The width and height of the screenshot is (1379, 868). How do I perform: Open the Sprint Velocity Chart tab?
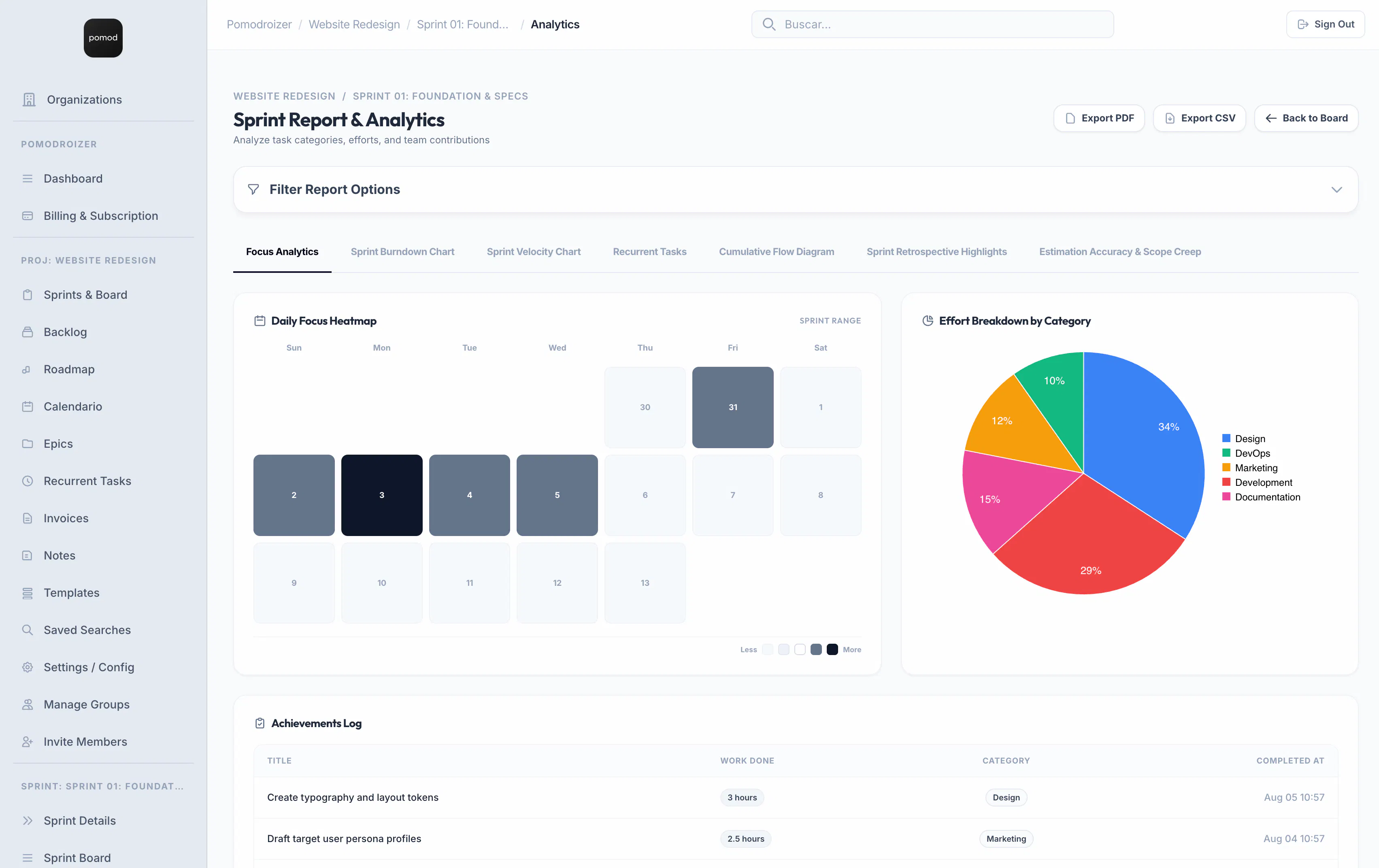click(533, 252)
